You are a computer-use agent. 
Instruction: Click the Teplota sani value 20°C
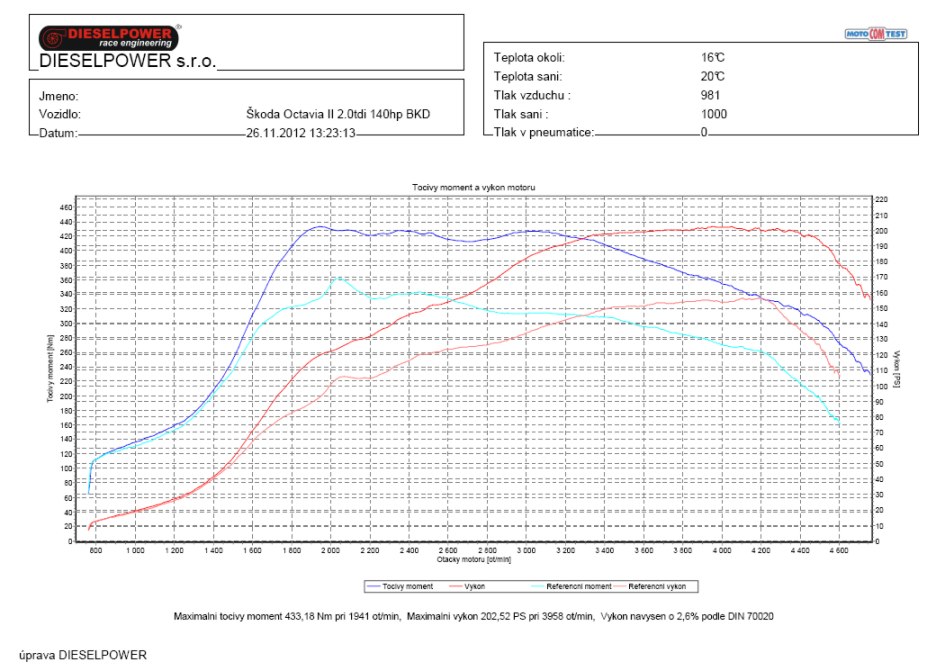[x=712, y=76]
